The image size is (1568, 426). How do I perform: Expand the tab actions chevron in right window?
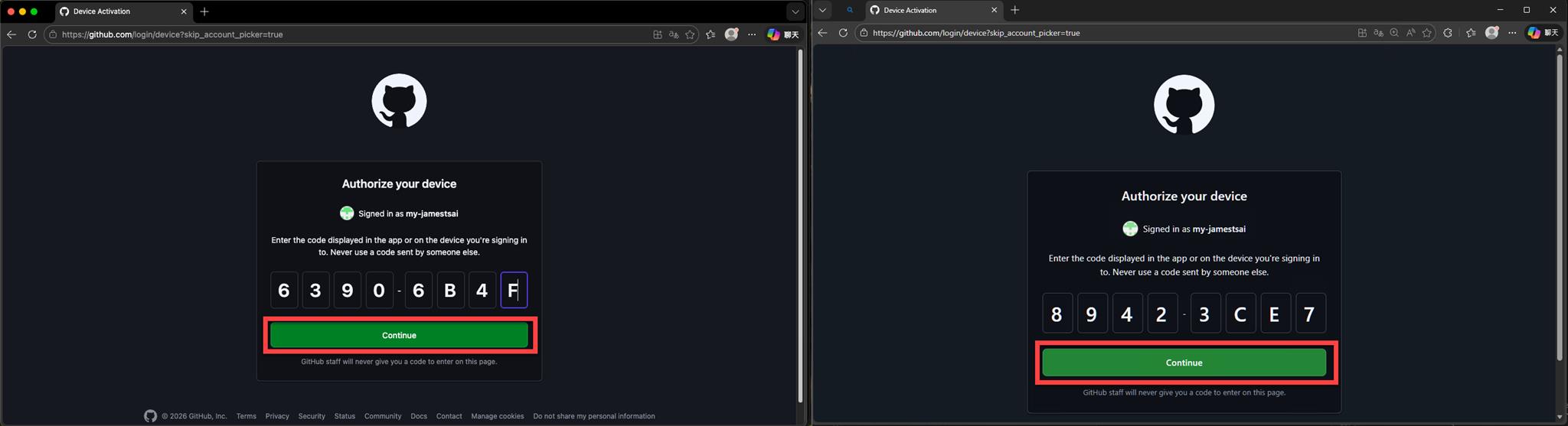coord(822,10)
